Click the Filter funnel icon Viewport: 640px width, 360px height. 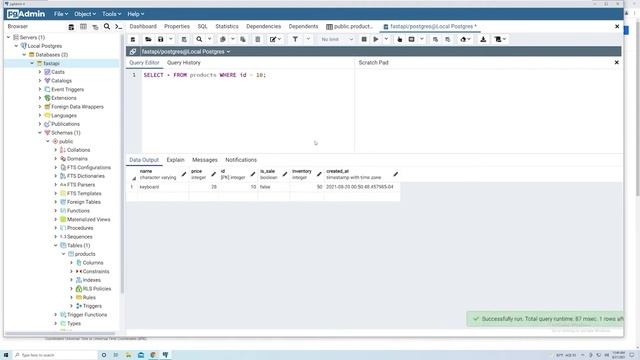(x=295, y=39)
